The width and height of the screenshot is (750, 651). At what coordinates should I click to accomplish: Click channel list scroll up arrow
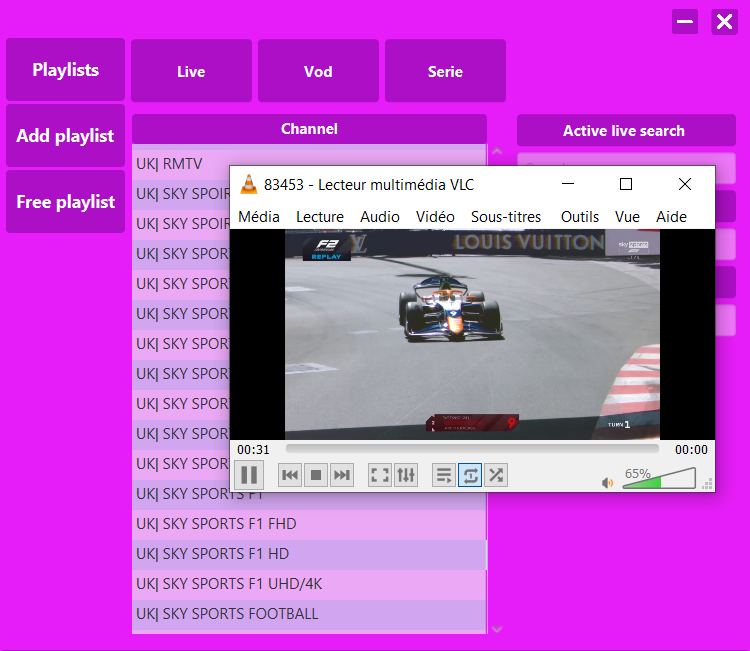tap(497, 151)
